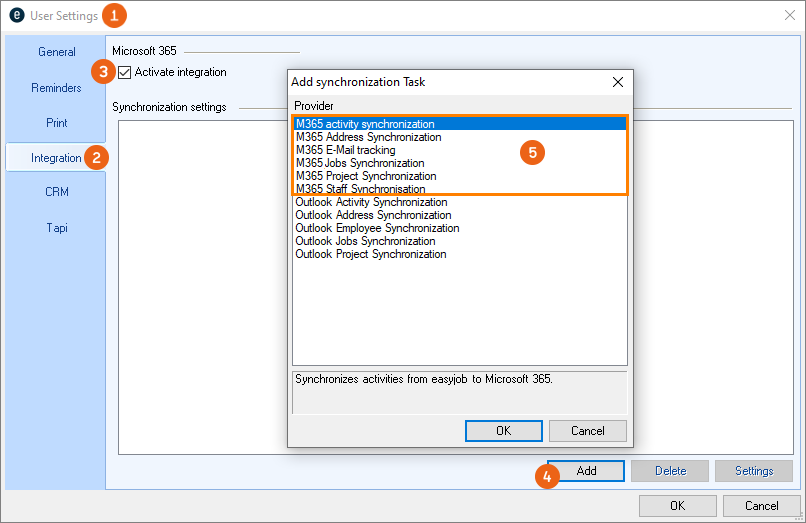Image resolution: width=806 pixels, height=523 pixels.
Task: Confirm with OK in Add synchronization Task dialog
Action: (503, 431)
